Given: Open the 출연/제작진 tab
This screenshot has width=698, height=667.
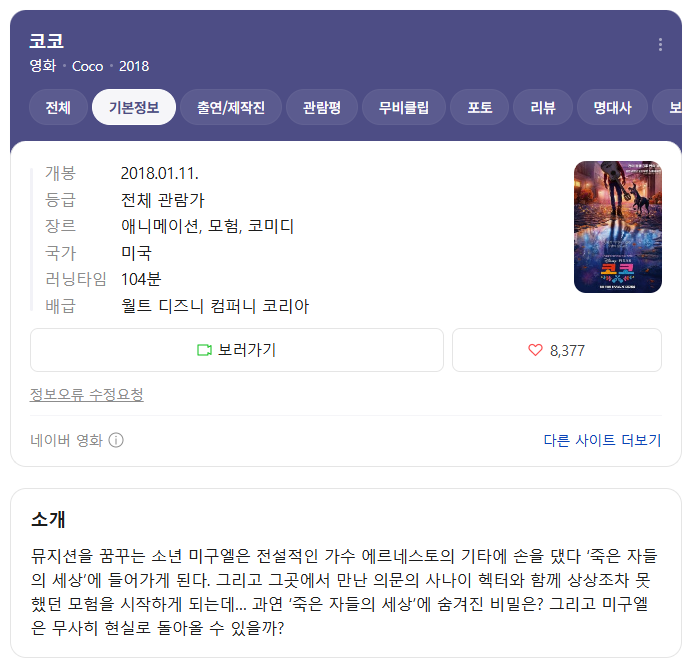Looking at the screenshot, I should coord(231,107).
